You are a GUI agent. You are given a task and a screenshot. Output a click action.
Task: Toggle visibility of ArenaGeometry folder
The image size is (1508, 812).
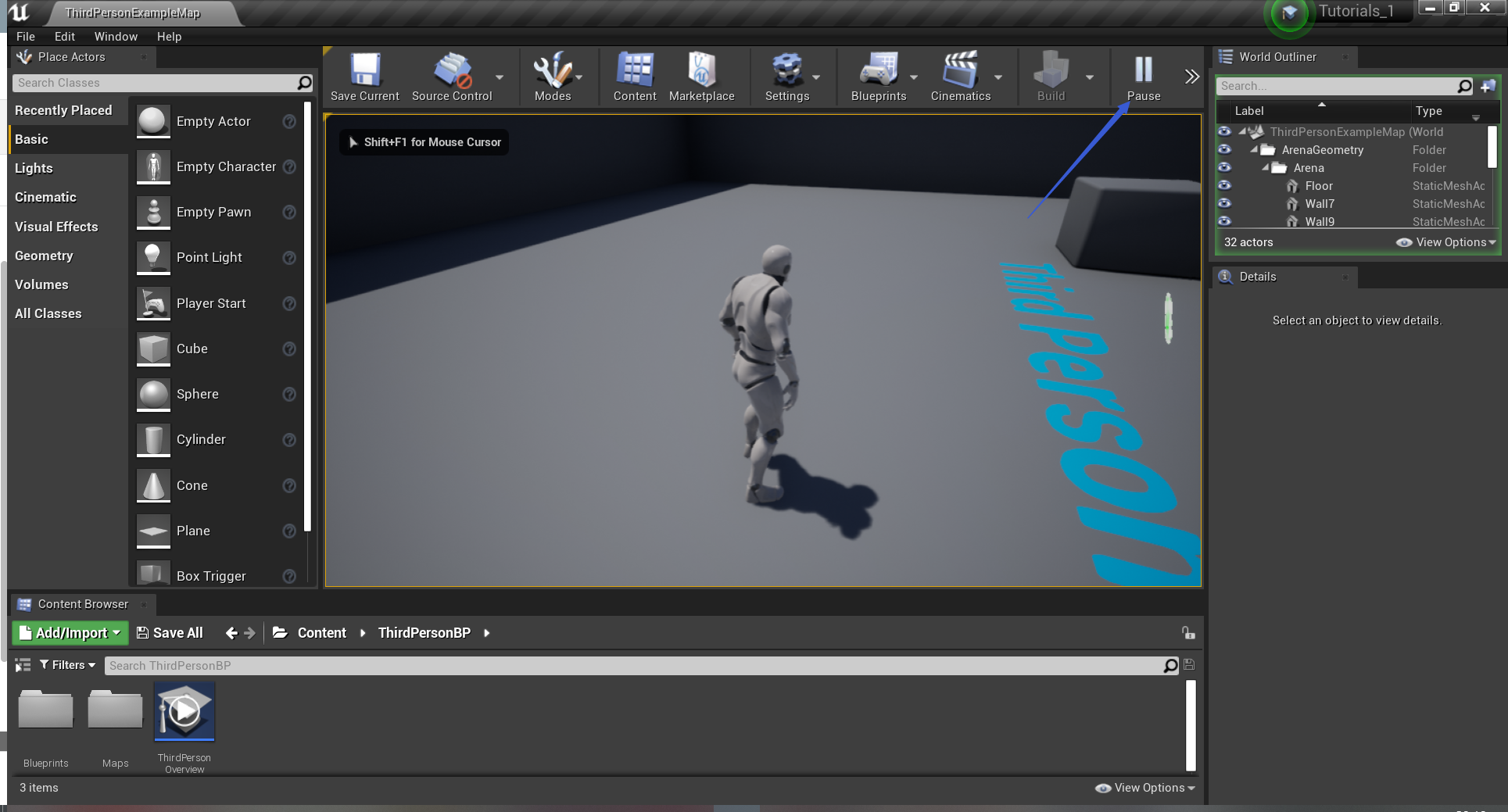(x=1224, y=150)
